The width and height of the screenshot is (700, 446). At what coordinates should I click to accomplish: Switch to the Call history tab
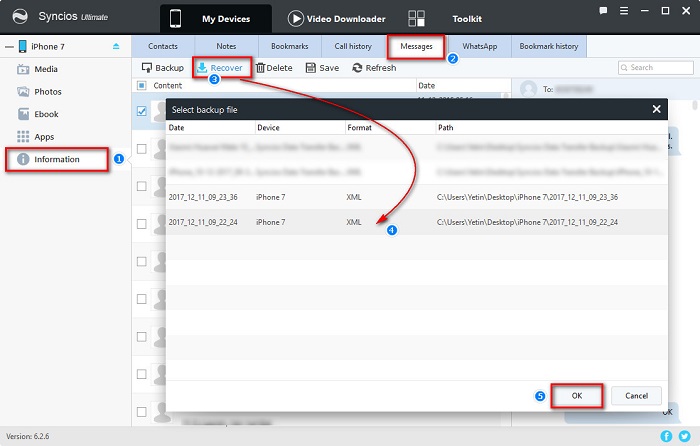(353, 46)
